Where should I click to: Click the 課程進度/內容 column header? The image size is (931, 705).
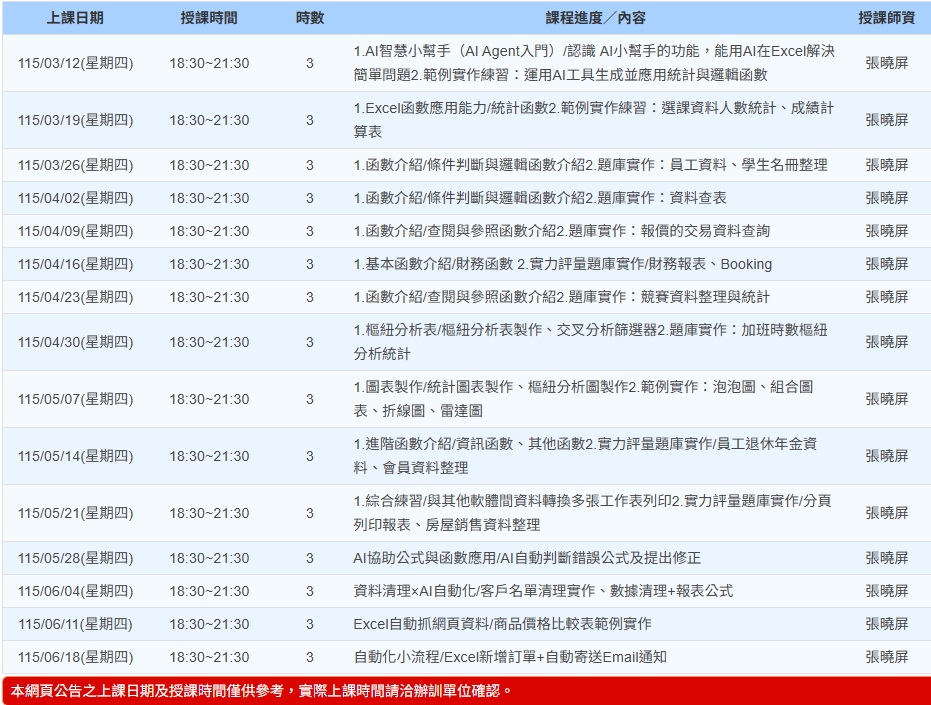(x=595, y=18)
